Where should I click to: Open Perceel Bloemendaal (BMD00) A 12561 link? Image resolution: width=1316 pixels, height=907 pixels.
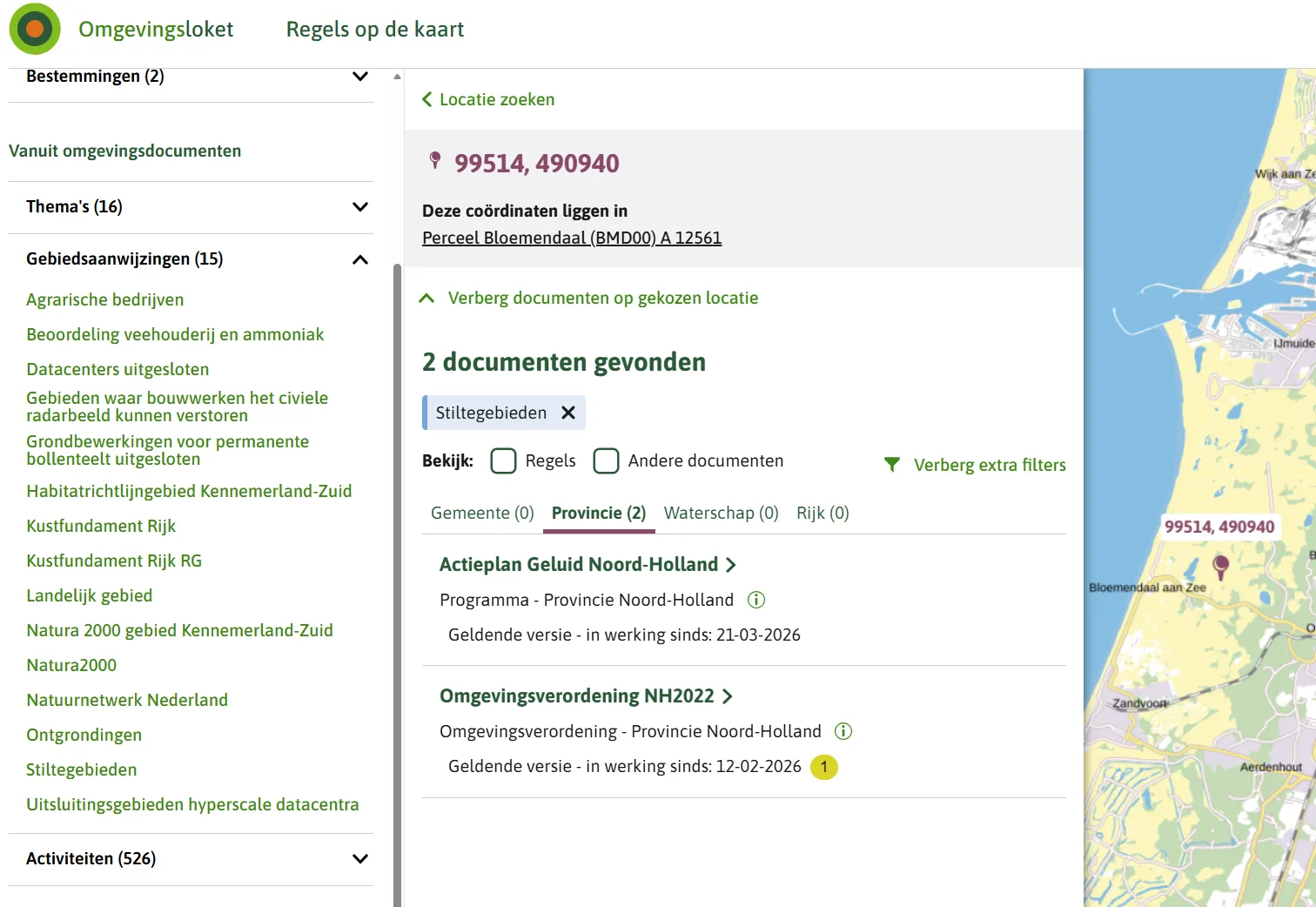pyautogui.click(x=572, y=238)
